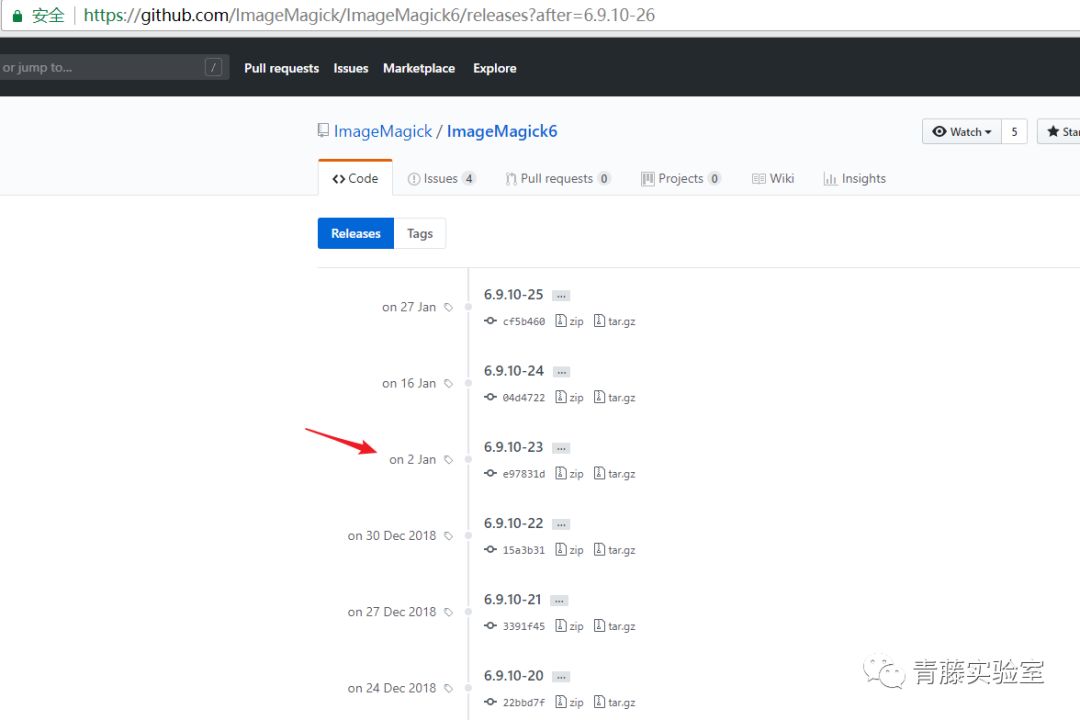
Task: Select the Tags button
Action: (x=420, y=233)
